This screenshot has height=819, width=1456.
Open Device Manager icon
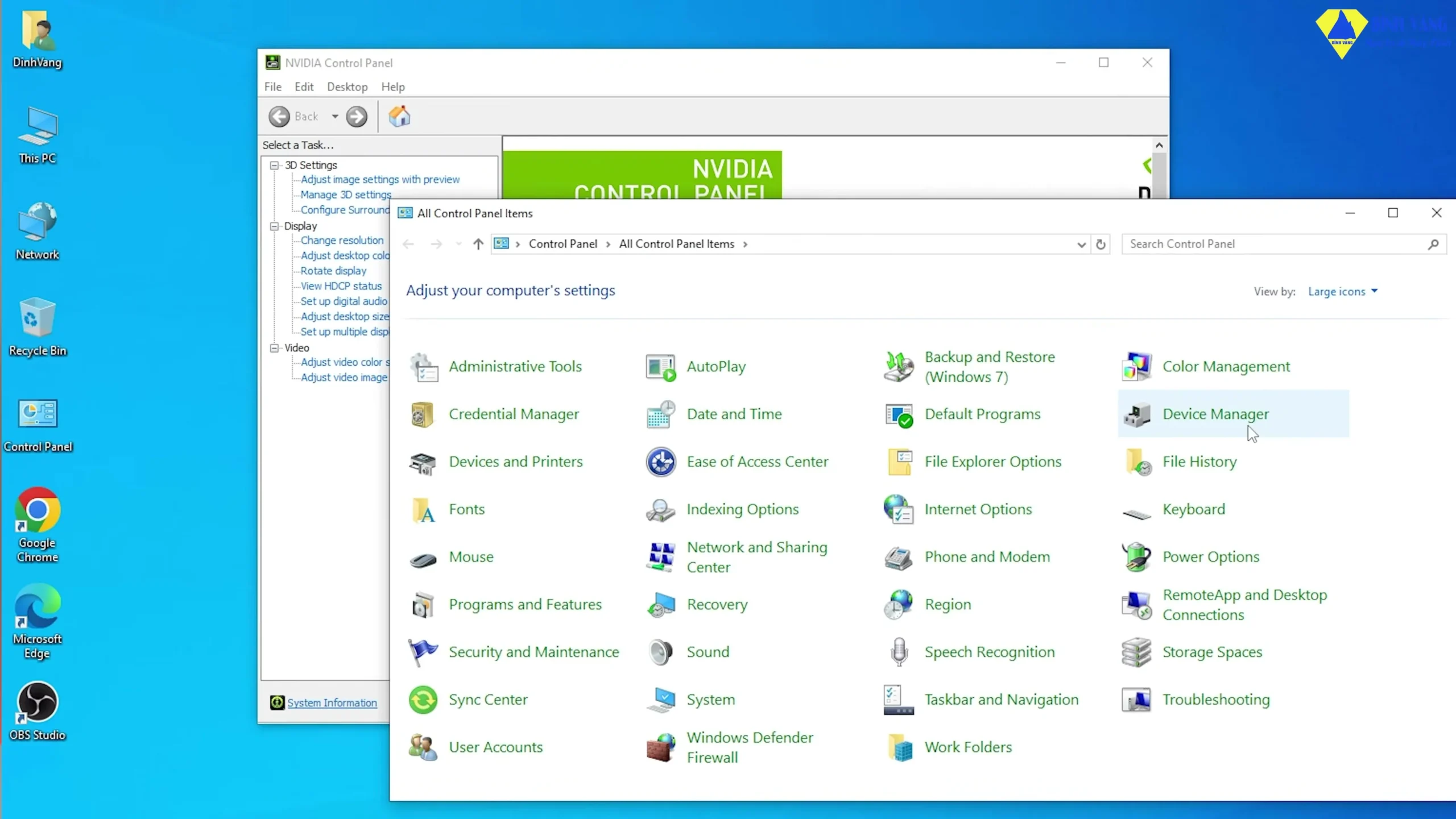1136,414
